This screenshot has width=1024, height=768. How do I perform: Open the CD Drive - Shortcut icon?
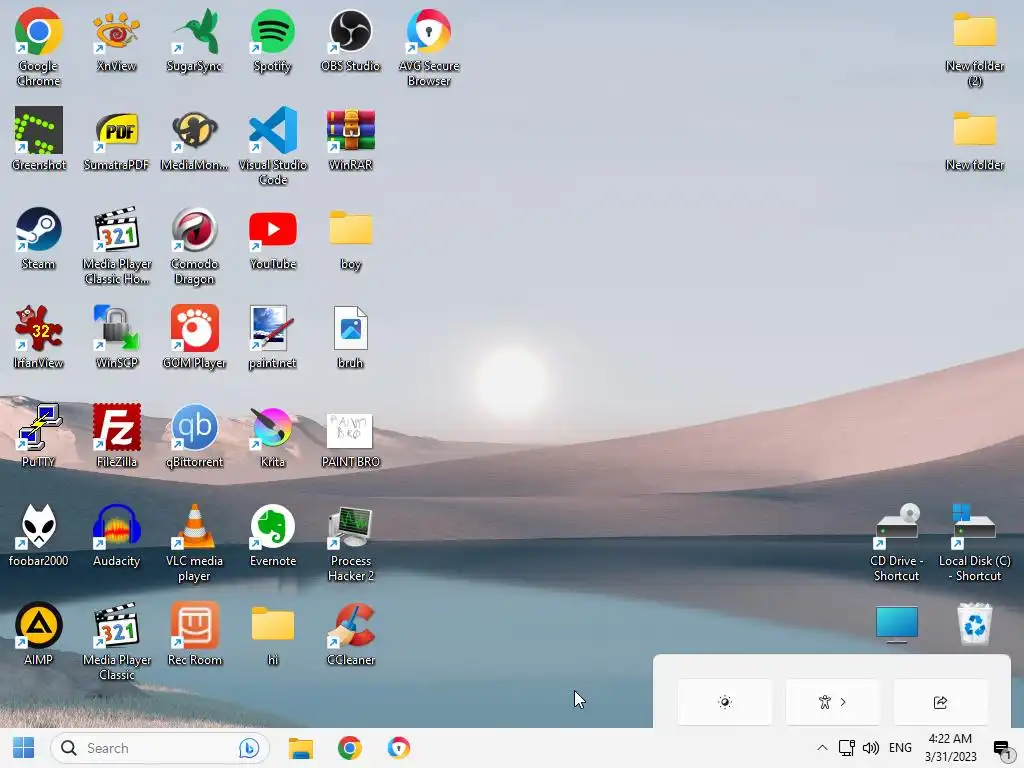[897, 542]
